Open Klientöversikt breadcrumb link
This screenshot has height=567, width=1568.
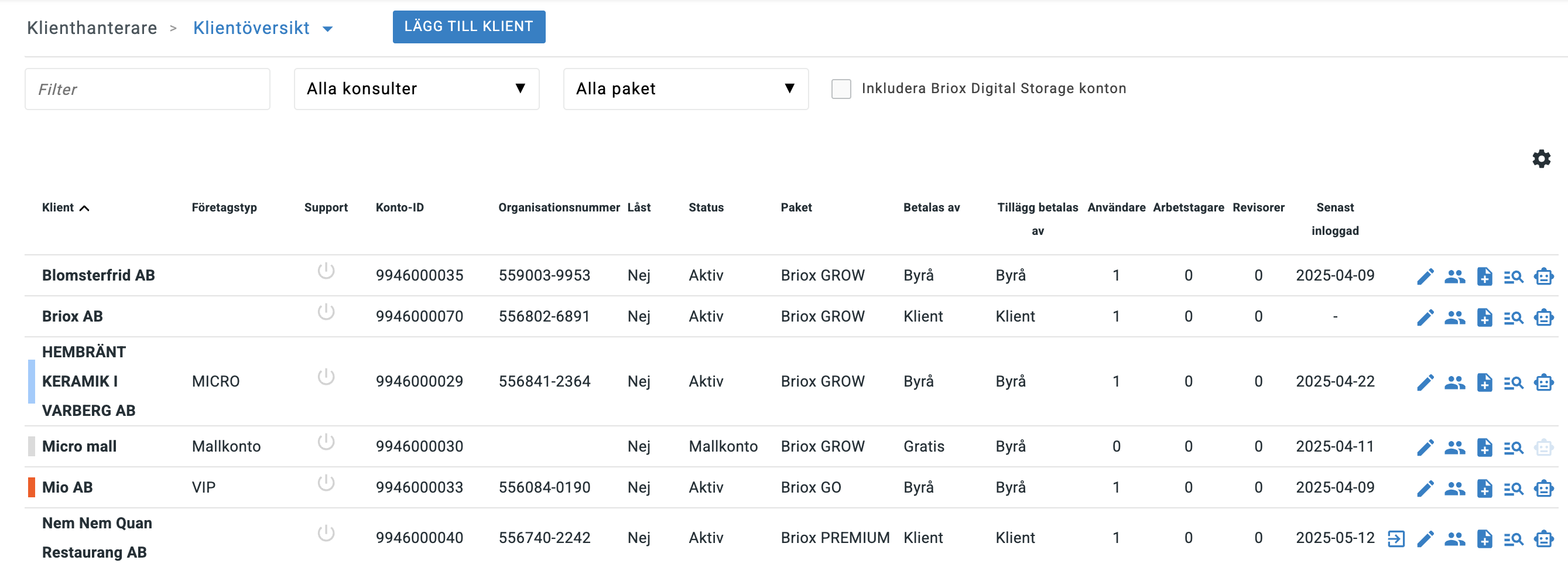click(251, 28)
